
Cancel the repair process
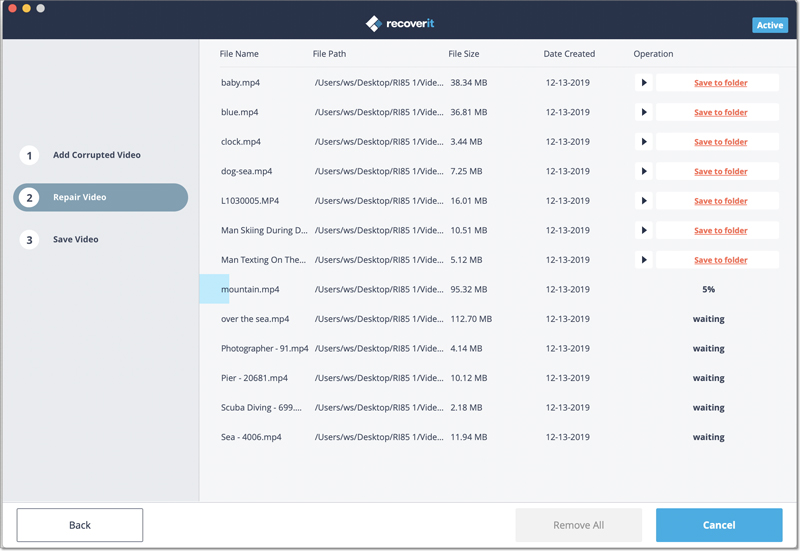tap(719, 525)
